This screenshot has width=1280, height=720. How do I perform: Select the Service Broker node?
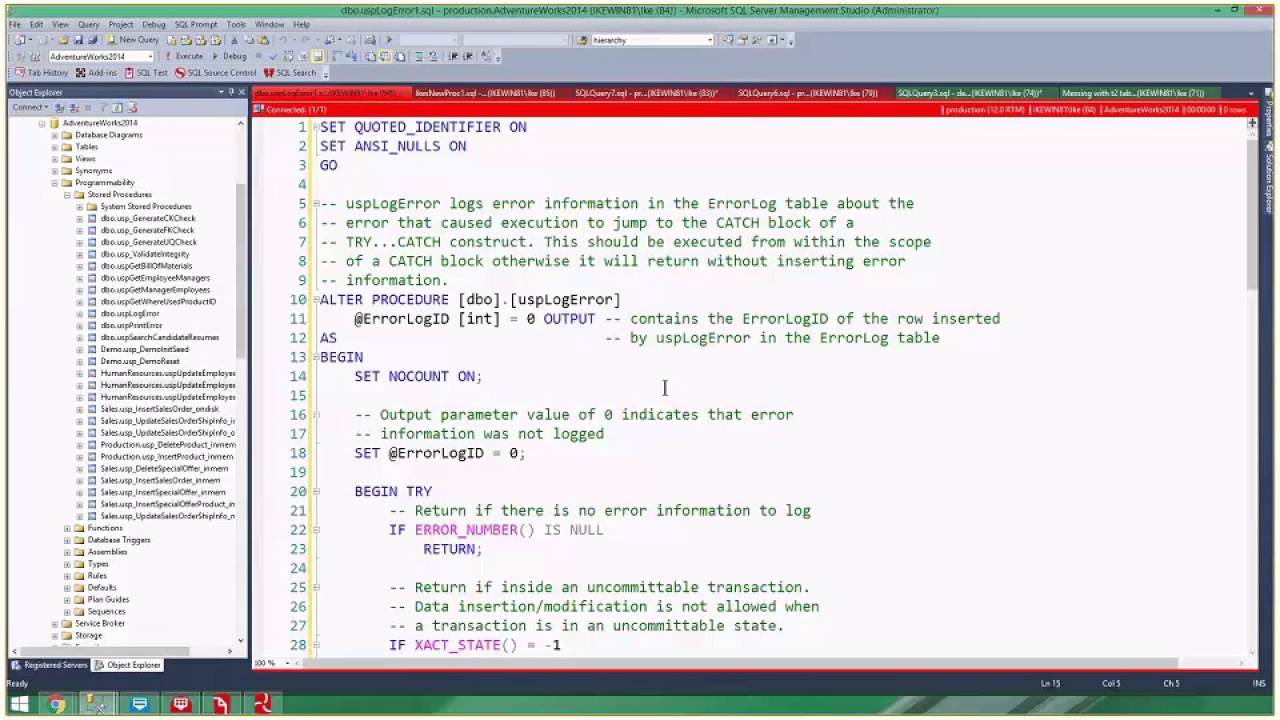(100, 623)
